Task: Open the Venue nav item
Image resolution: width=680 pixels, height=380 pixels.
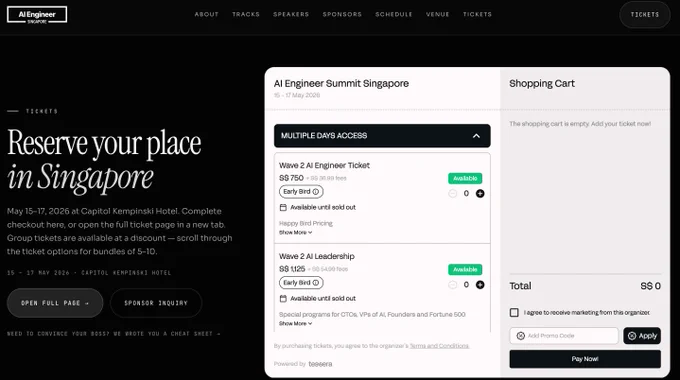Action: [x=438, y=14]
